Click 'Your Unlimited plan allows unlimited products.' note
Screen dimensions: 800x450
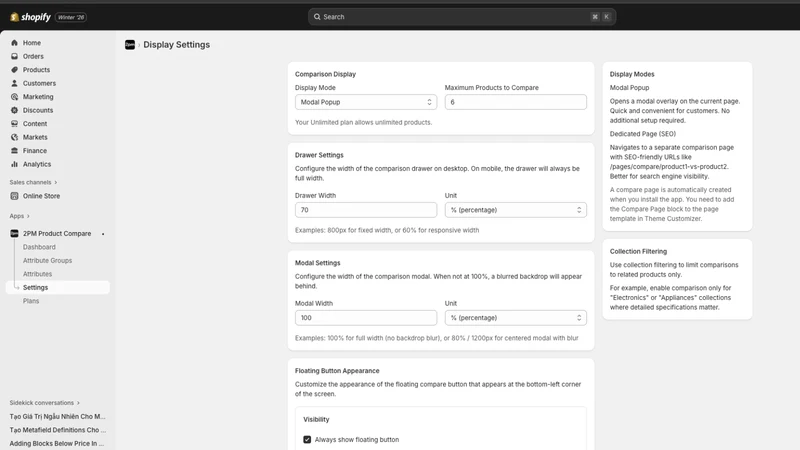click(x=363, y=122)
